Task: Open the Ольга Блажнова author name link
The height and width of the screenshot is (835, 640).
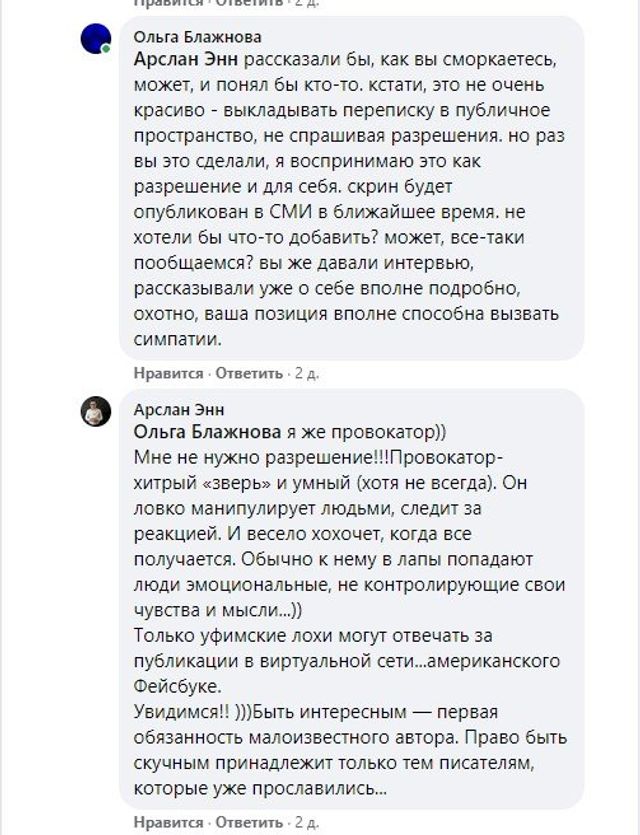Action: click(x=179, y=37)
